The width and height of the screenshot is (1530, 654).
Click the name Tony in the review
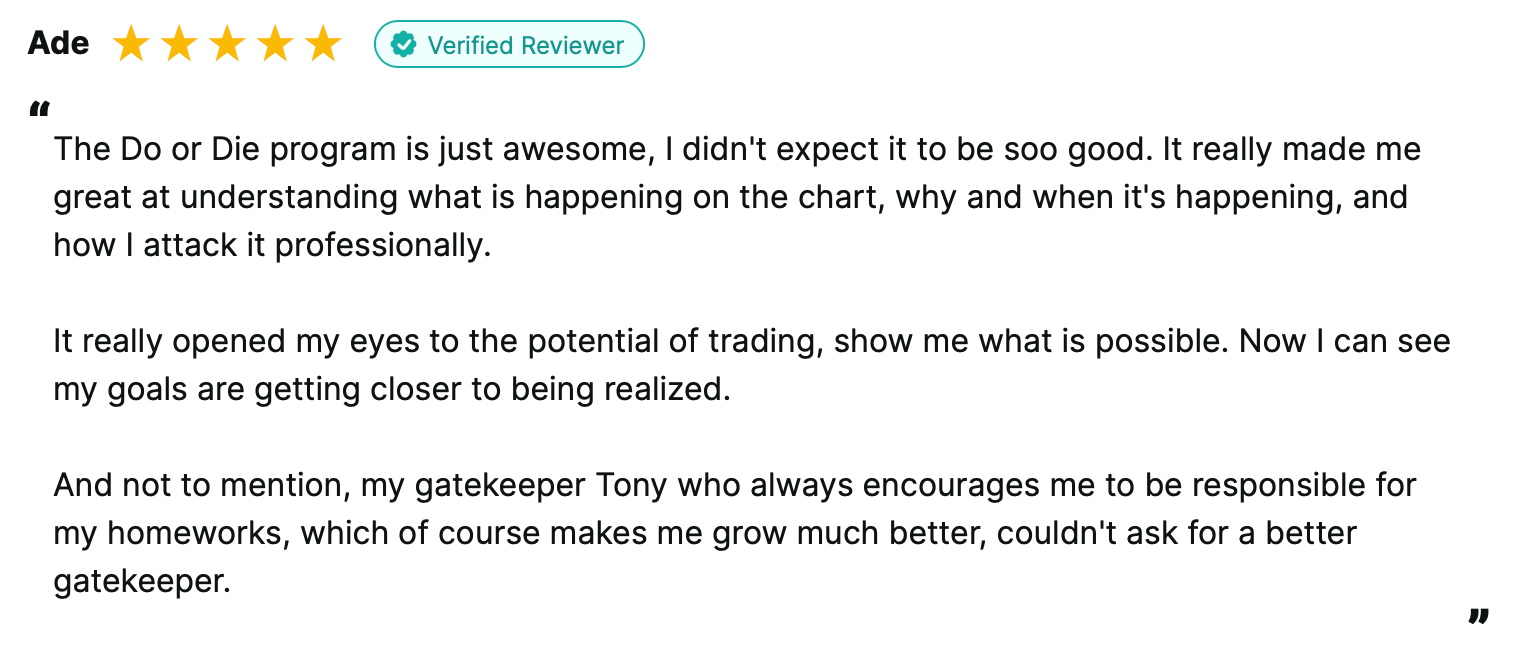point(632,485)
